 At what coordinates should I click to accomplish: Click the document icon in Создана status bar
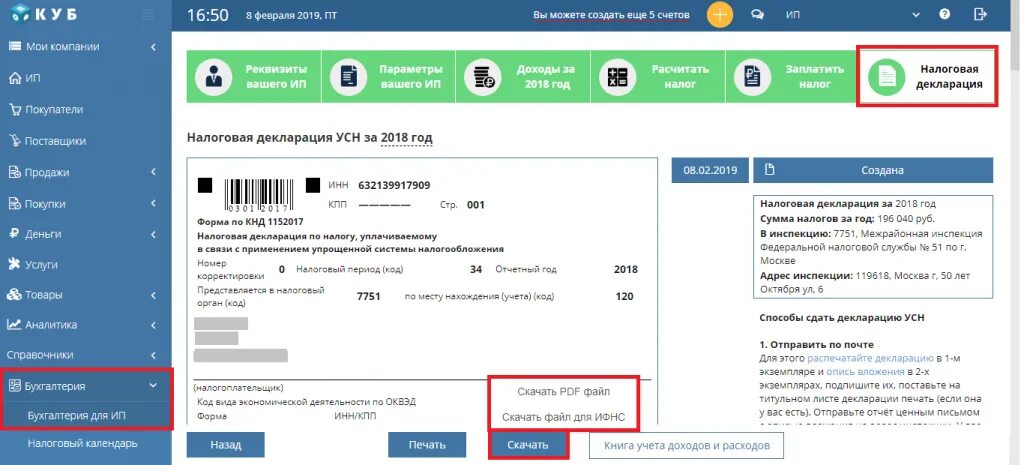769,170
